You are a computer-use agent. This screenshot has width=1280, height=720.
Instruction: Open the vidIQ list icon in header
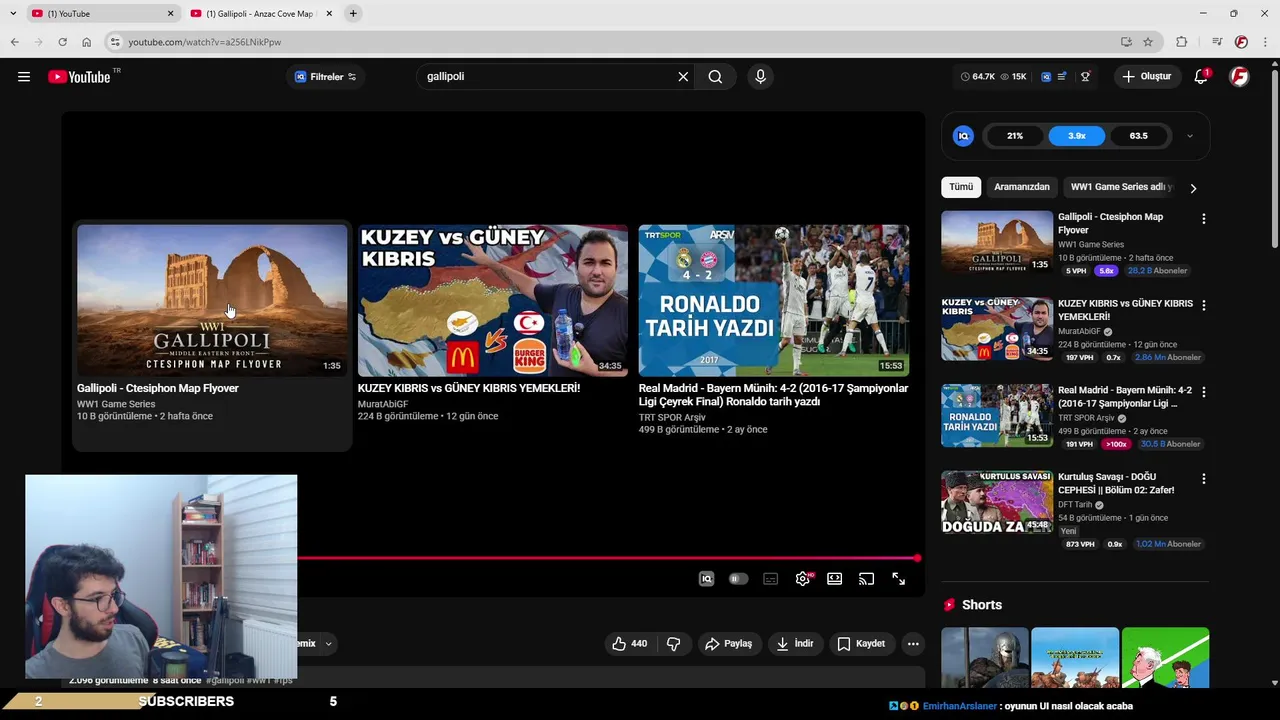[1062, 77]
